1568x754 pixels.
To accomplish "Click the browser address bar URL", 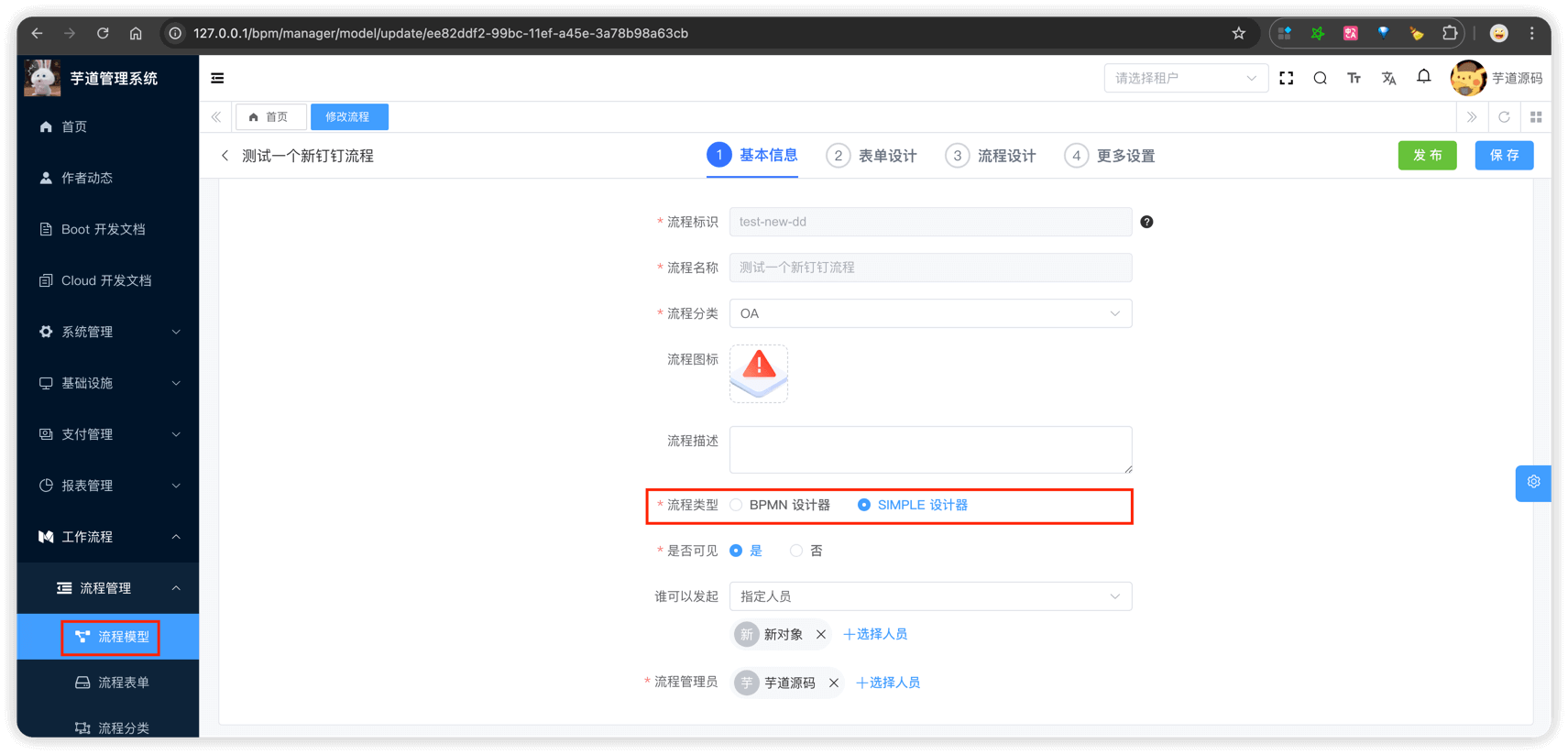I will click(x=441, y=33).
